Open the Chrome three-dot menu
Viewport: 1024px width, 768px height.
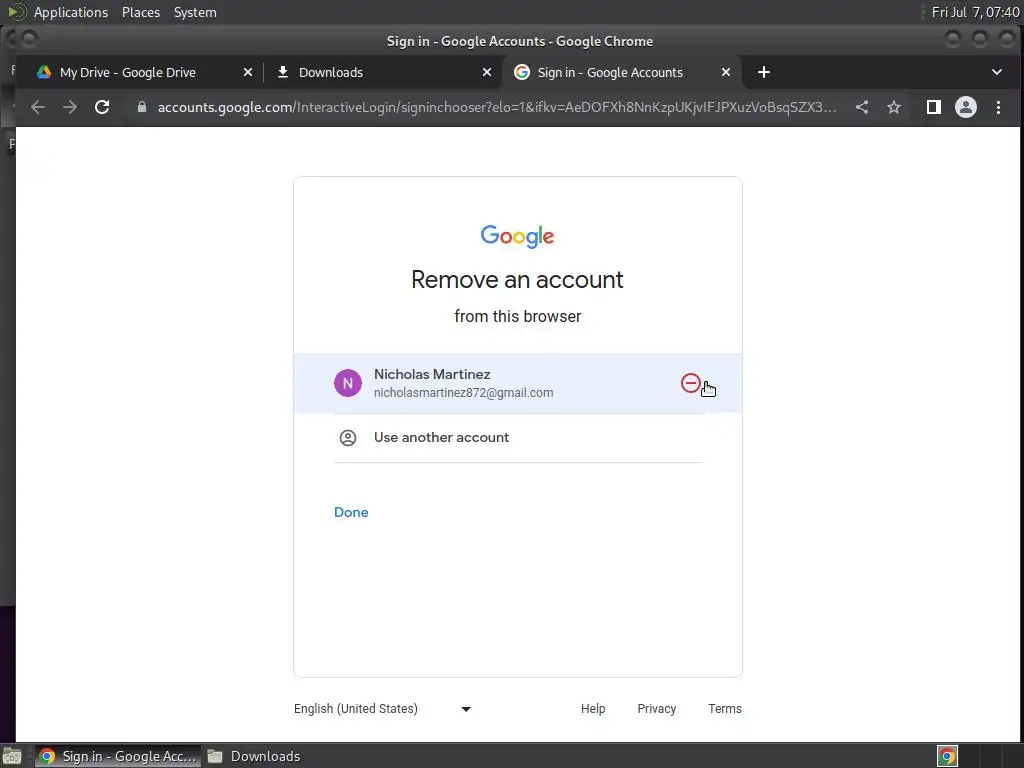pyautogui.click(x=998, y=107)
